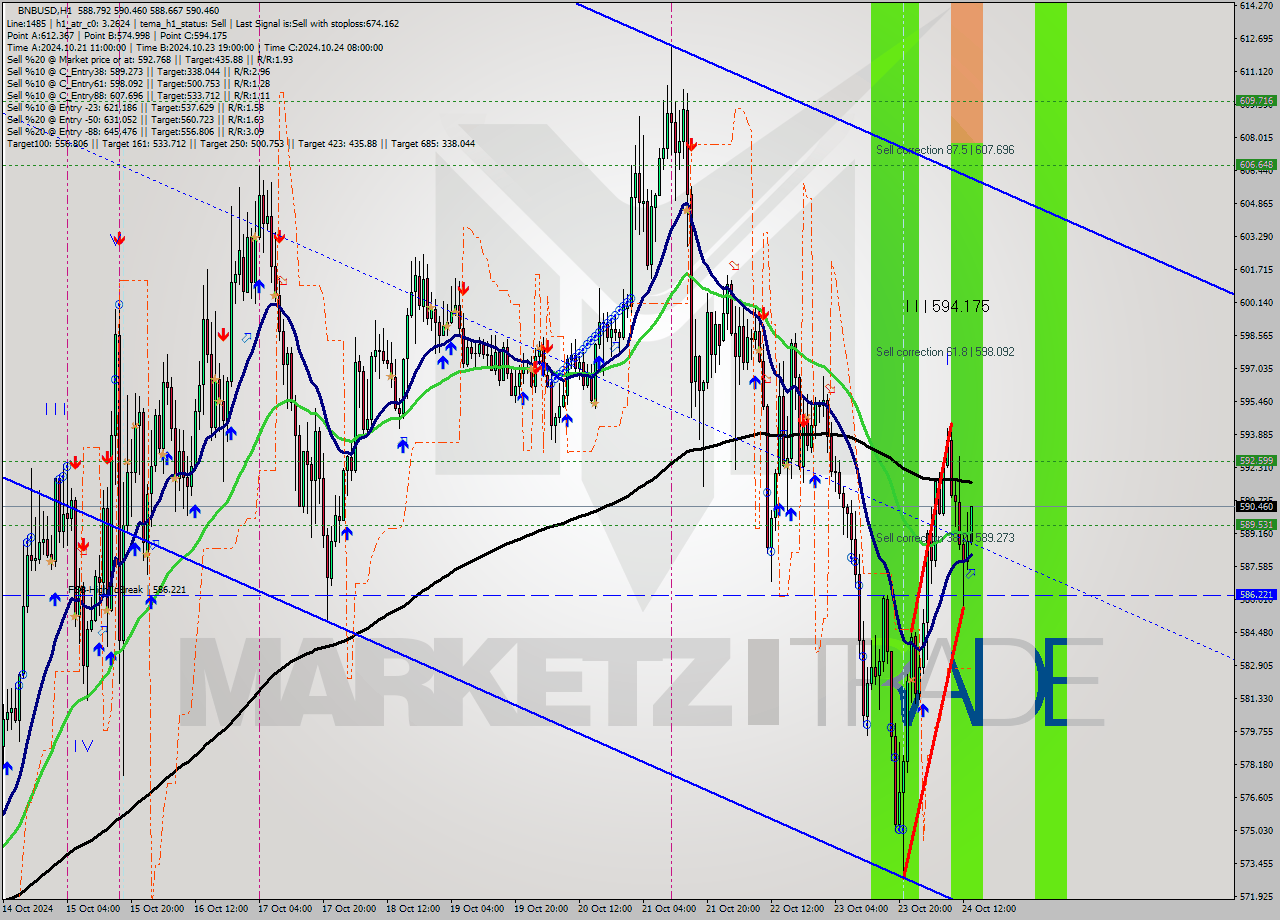
Task: Click price axis value 595.460
Action: click(1256, 401)
